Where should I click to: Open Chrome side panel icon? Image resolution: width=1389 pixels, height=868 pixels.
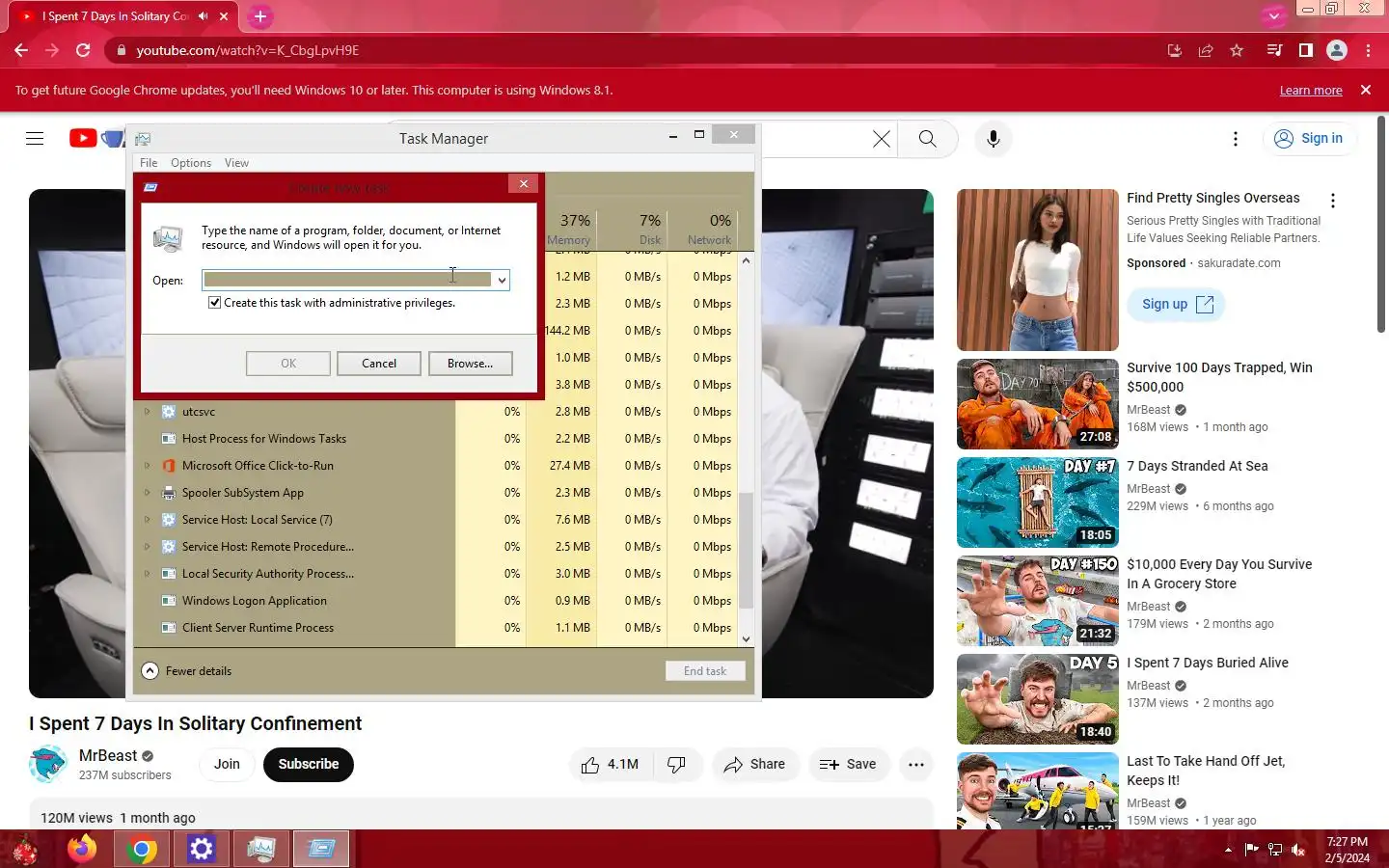pos(1305,50)
